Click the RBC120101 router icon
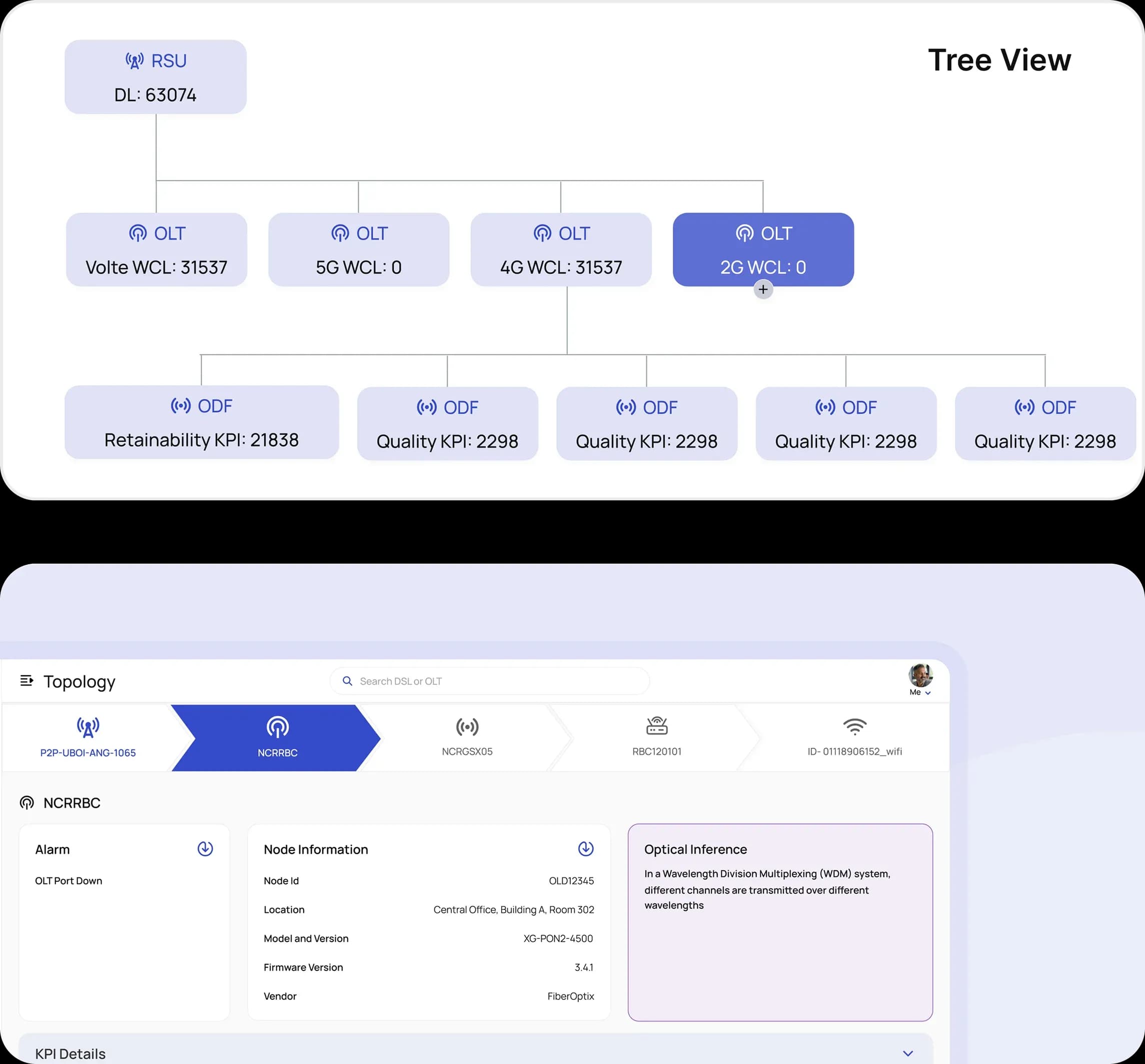The width and height of the screenshot is (1145, 1064). (x=657, y=726)
